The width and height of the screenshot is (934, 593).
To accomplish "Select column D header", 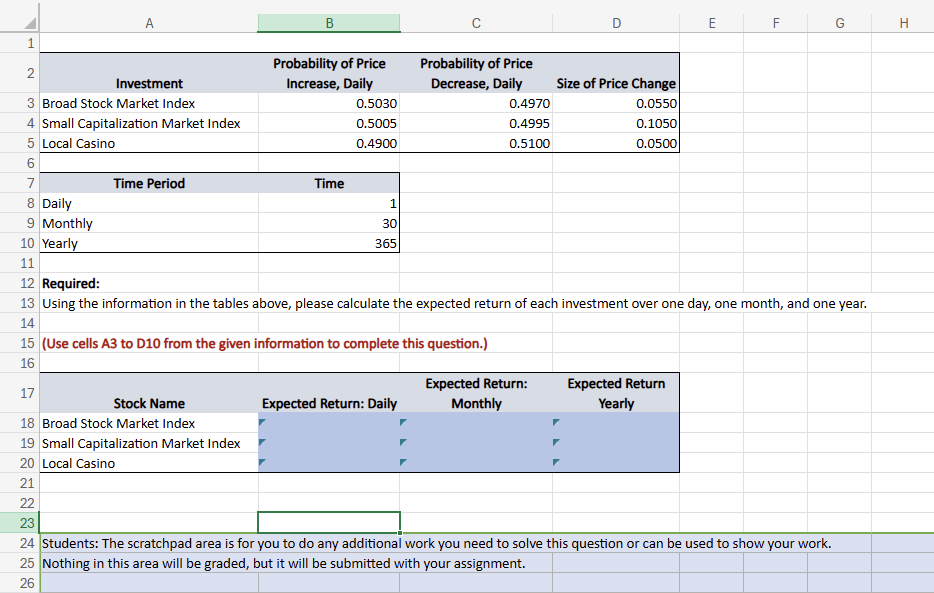I will (616, 23).
